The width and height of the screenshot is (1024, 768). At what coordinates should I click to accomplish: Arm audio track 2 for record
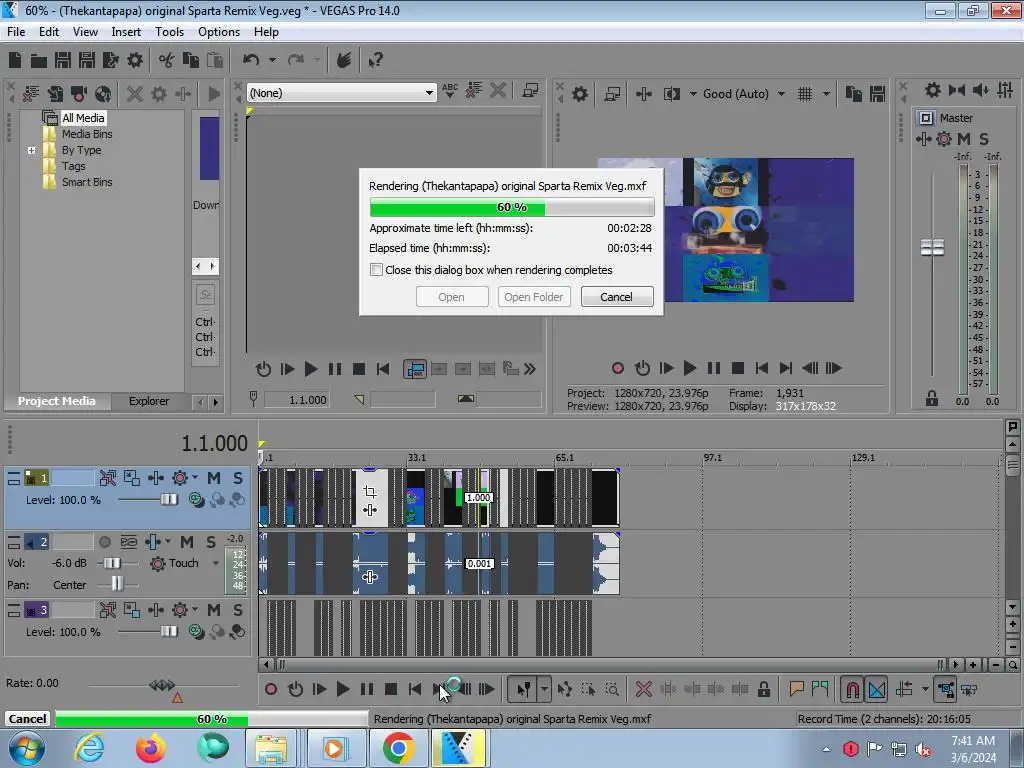coord(104,542)
